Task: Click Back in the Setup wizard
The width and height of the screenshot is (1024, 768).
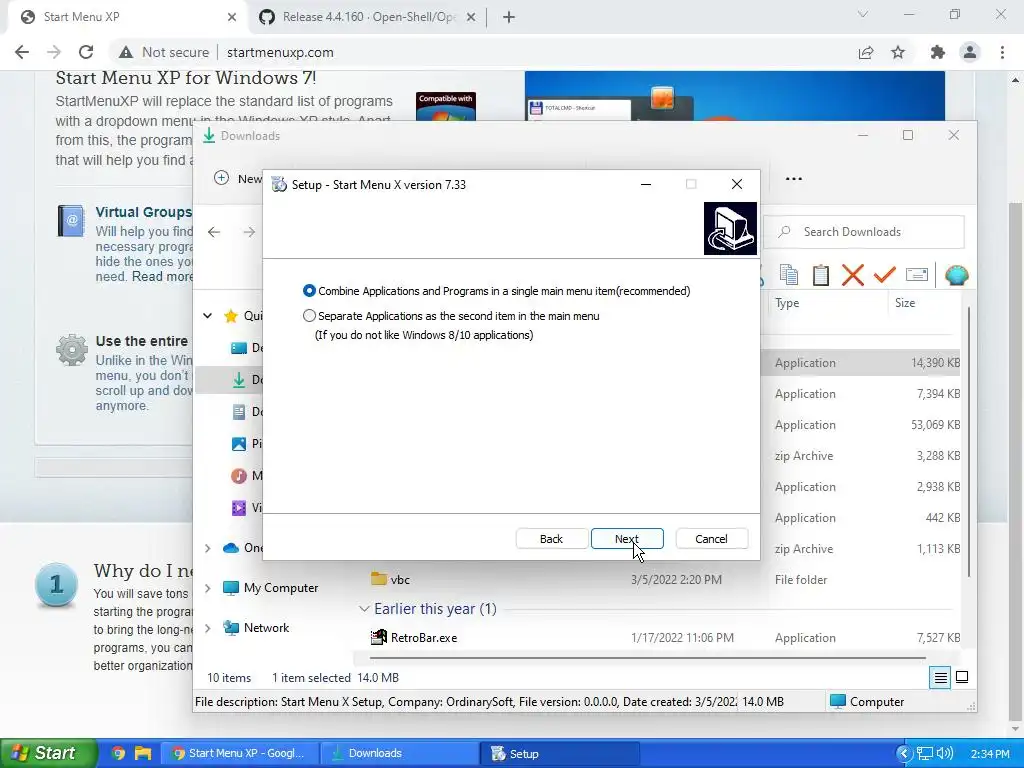Action: 551,539
